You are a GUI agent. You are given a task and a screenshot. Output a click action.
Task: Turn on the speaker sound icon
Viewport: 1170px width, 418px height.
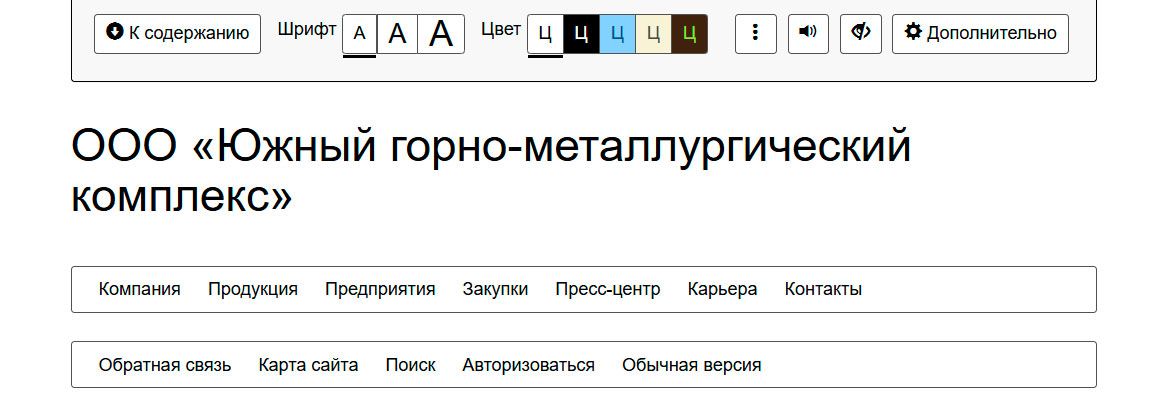tap(808, 33)
